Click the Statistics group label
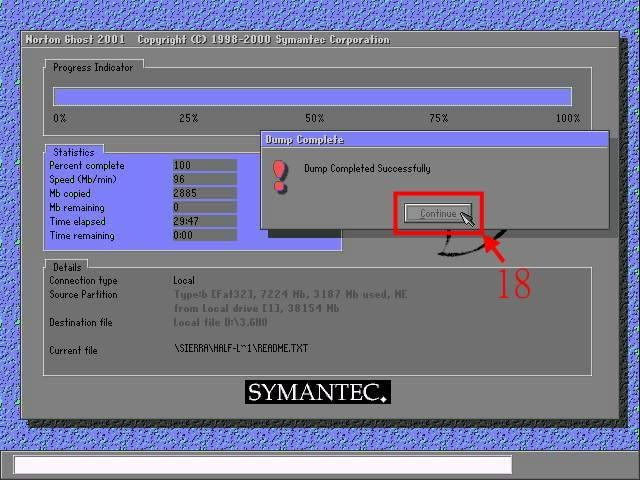The image size is (640, 480). (74, 152)
